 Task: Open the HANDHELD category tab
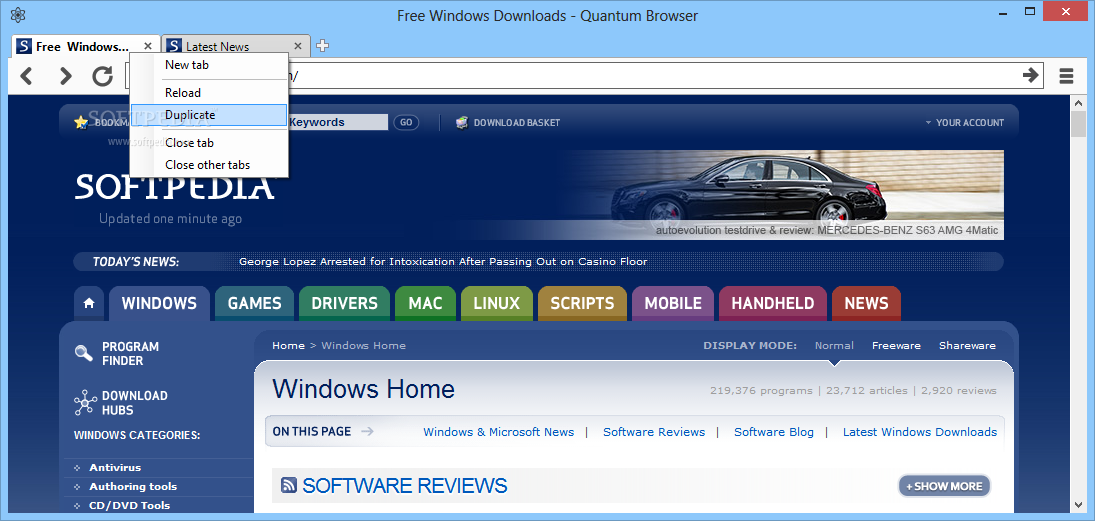pyautogui.click(x=772, y=303)
